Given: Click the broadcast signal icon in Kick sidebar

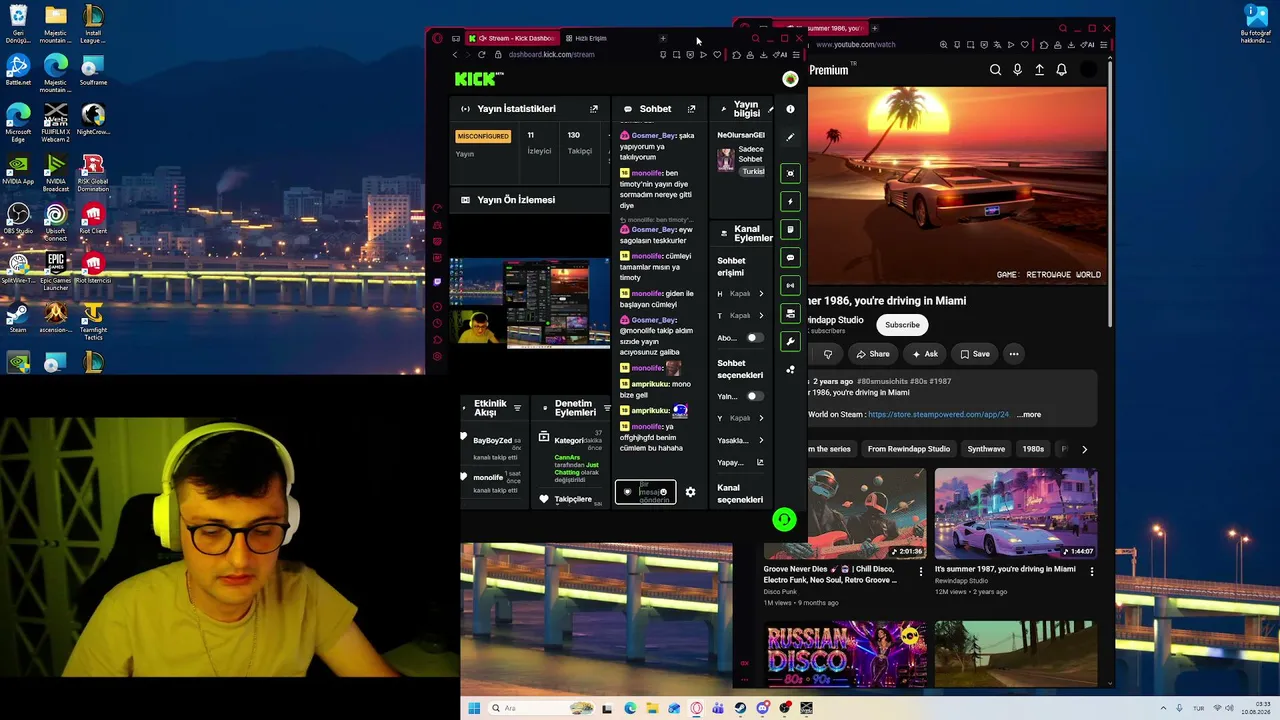Looking at the screenshot, I should tap(790, 285).
